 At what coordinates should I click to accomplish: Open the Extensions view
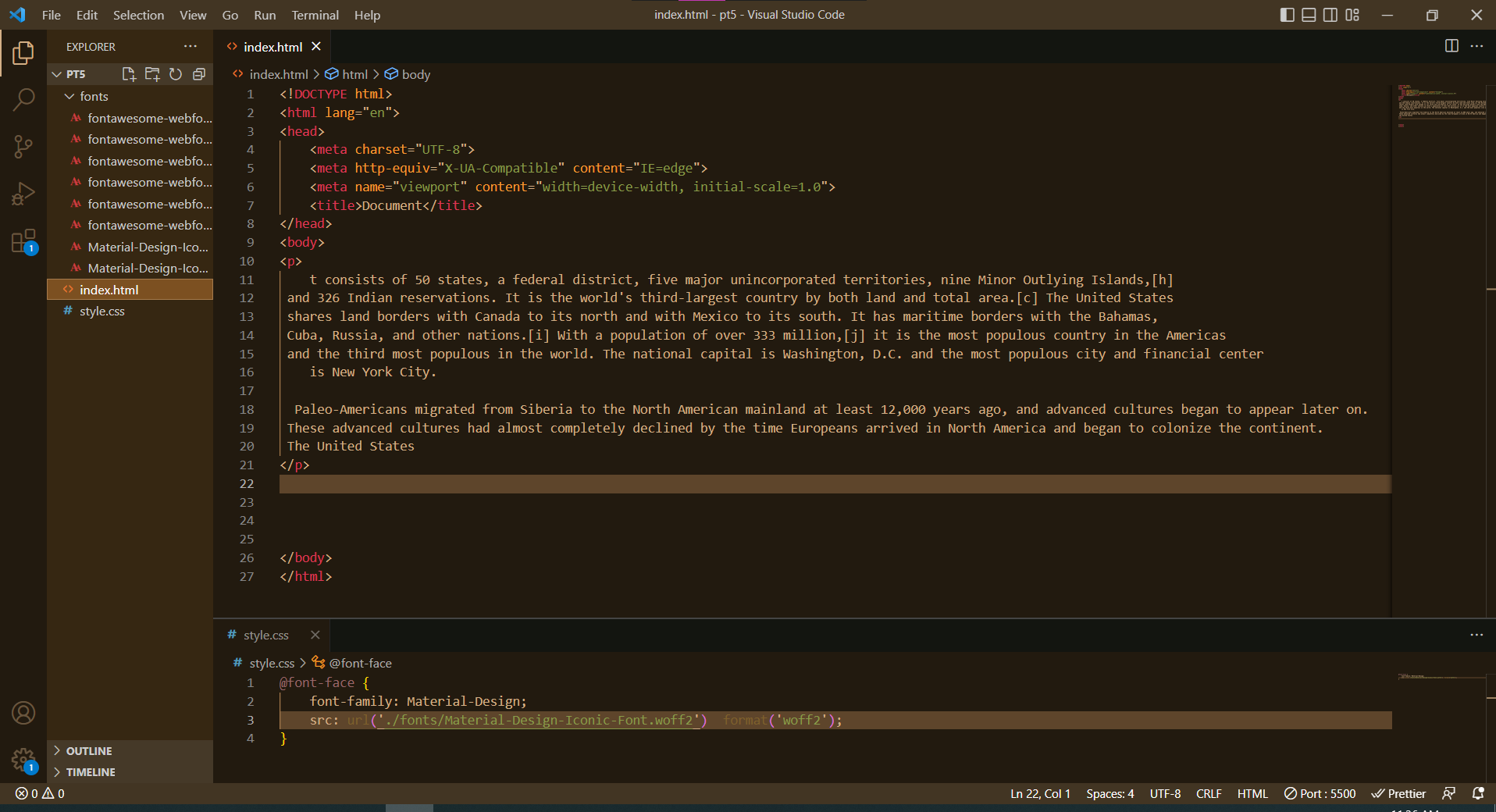pyautogui.click(x=23, y=241)
